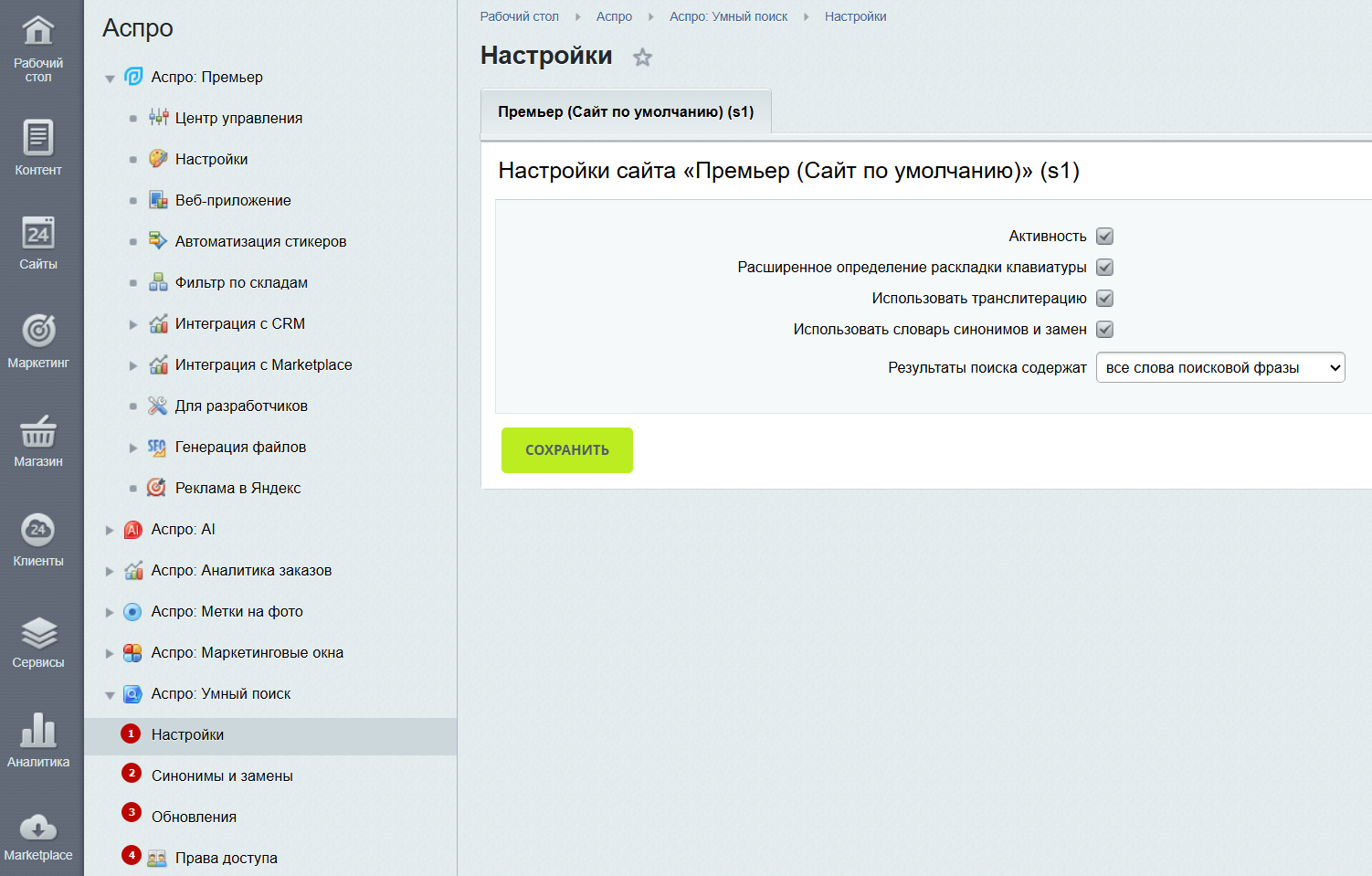This screenshot has width=1372, height=876.
Task: Open the Рабочий стол sidebar section
Action: pyautogui.click(x=38, y=49)
